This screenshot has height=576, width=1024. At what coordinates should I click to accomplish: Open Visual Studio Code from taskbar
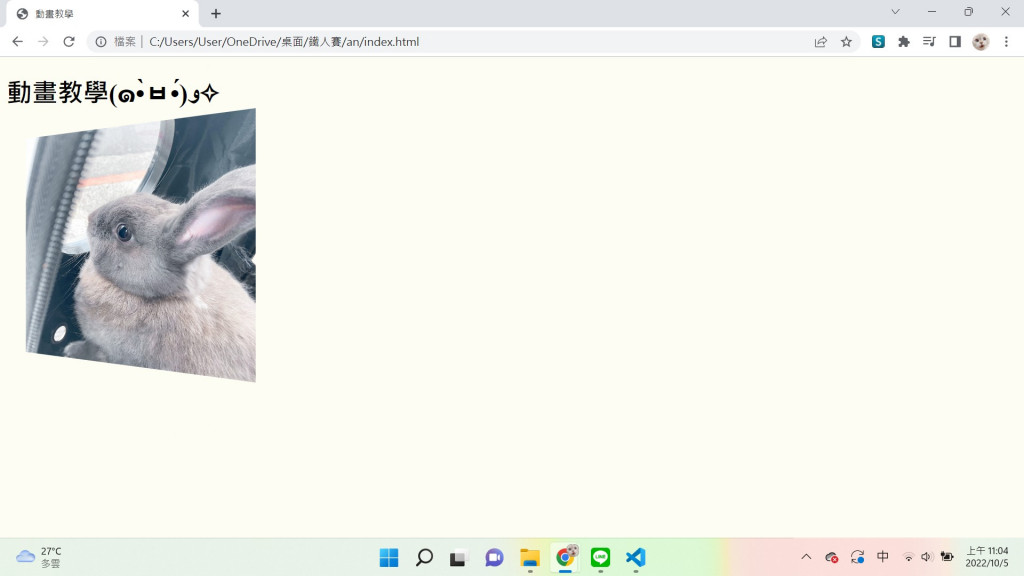point(635,558)
